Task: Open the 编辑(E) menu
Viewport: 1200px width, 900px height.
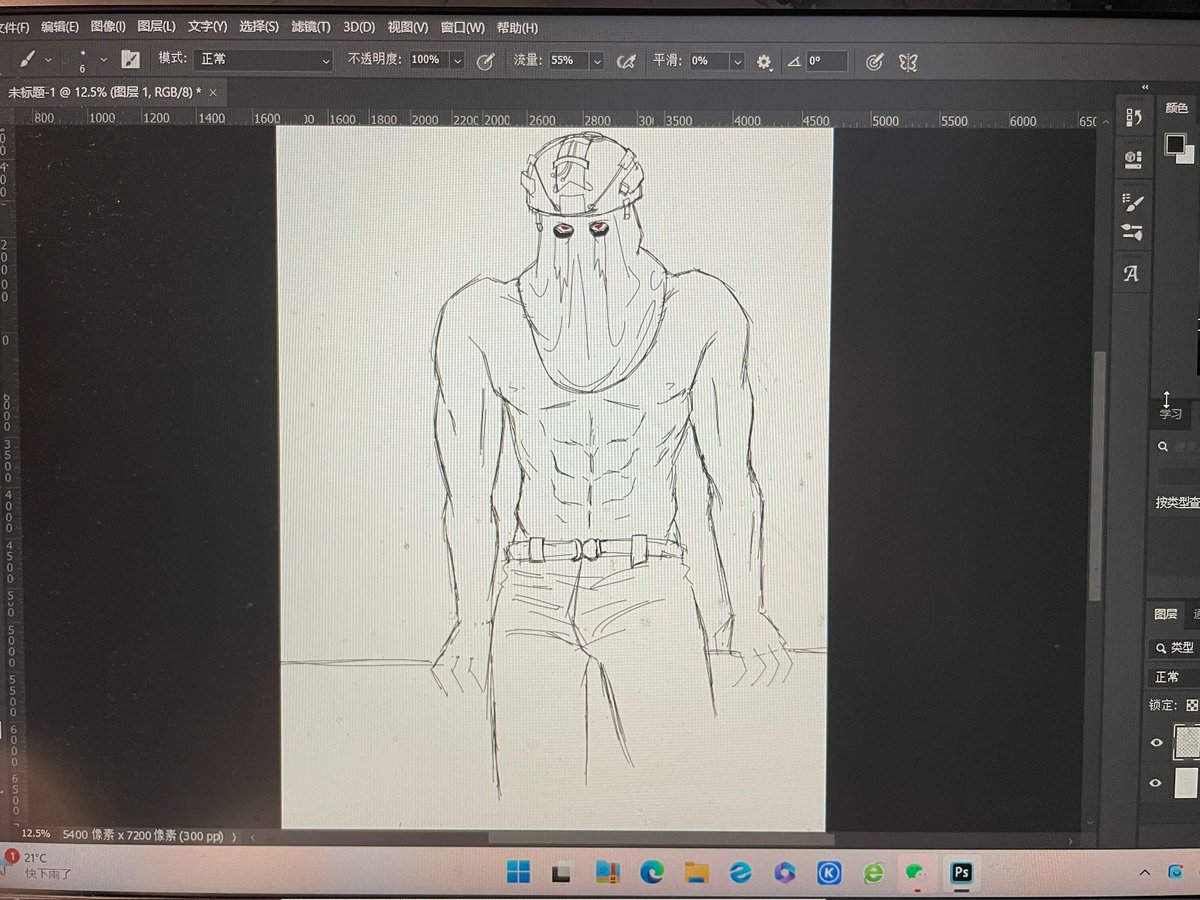Action: tap(61, 27)
